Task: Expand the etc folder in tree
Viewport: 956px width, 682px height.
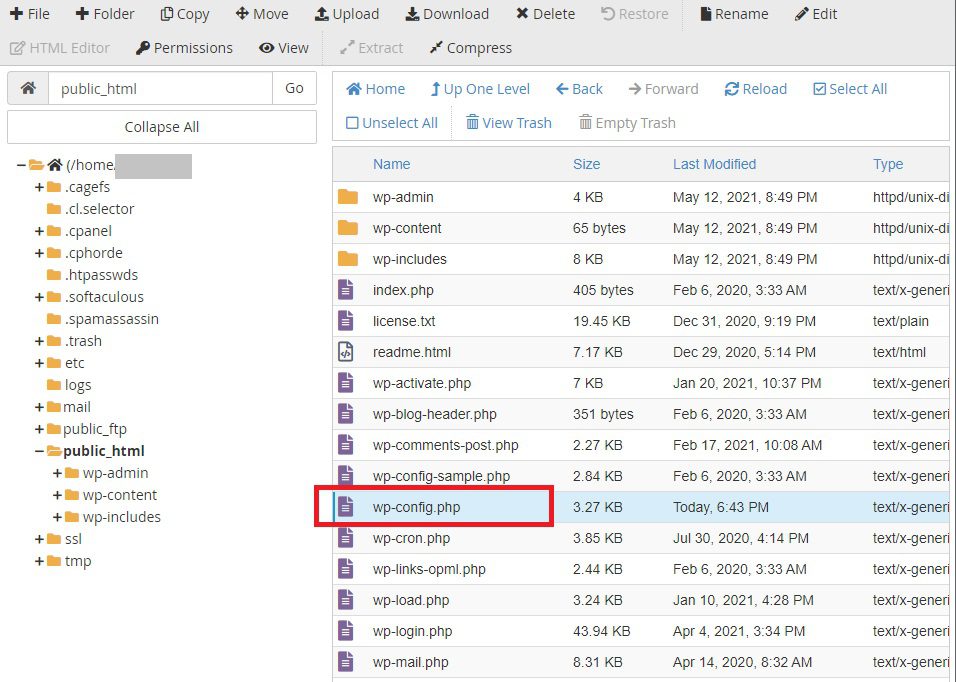Action: (x=40, y=363)
